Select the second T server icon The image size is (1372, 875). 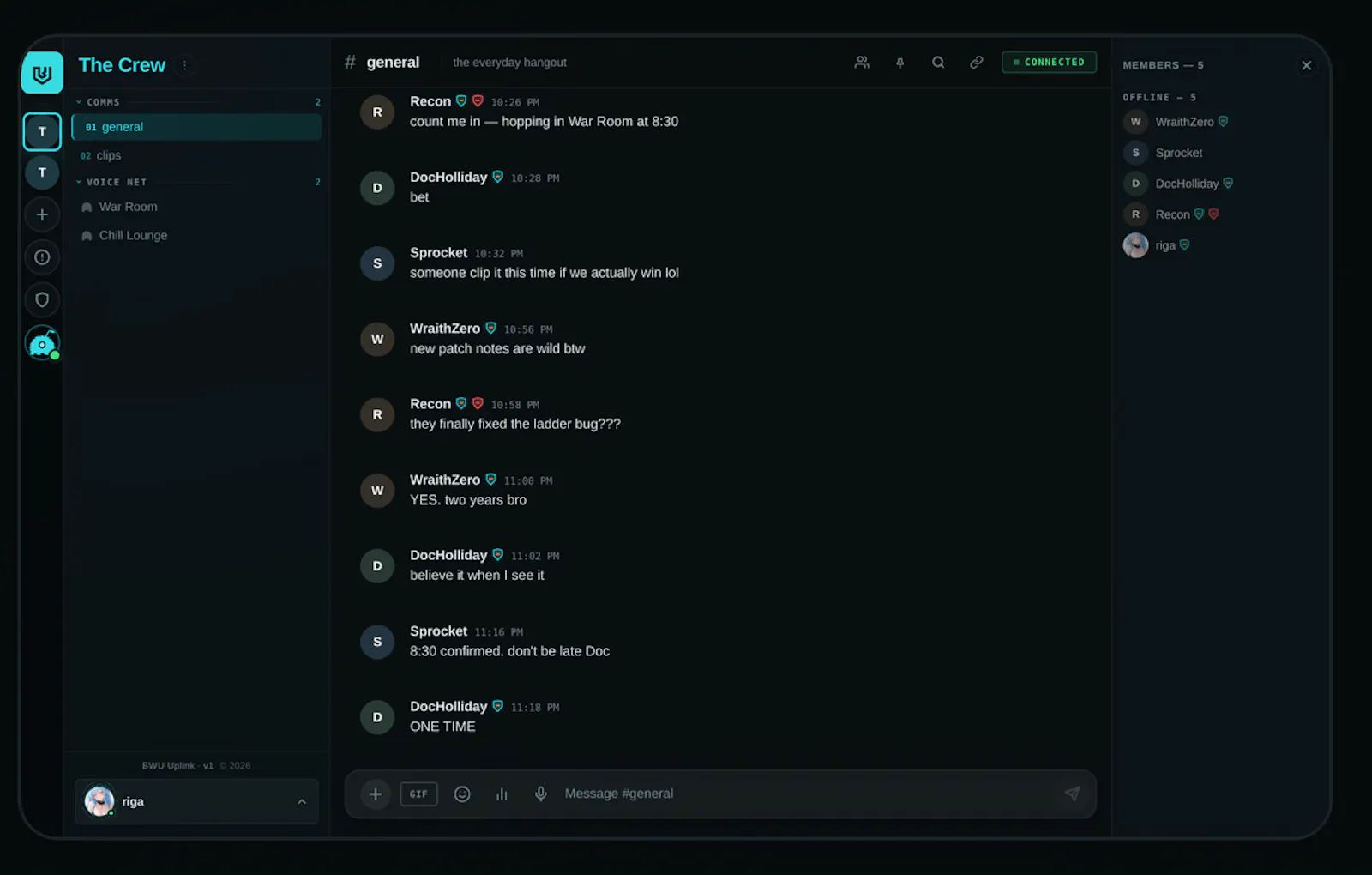point(42,172)
